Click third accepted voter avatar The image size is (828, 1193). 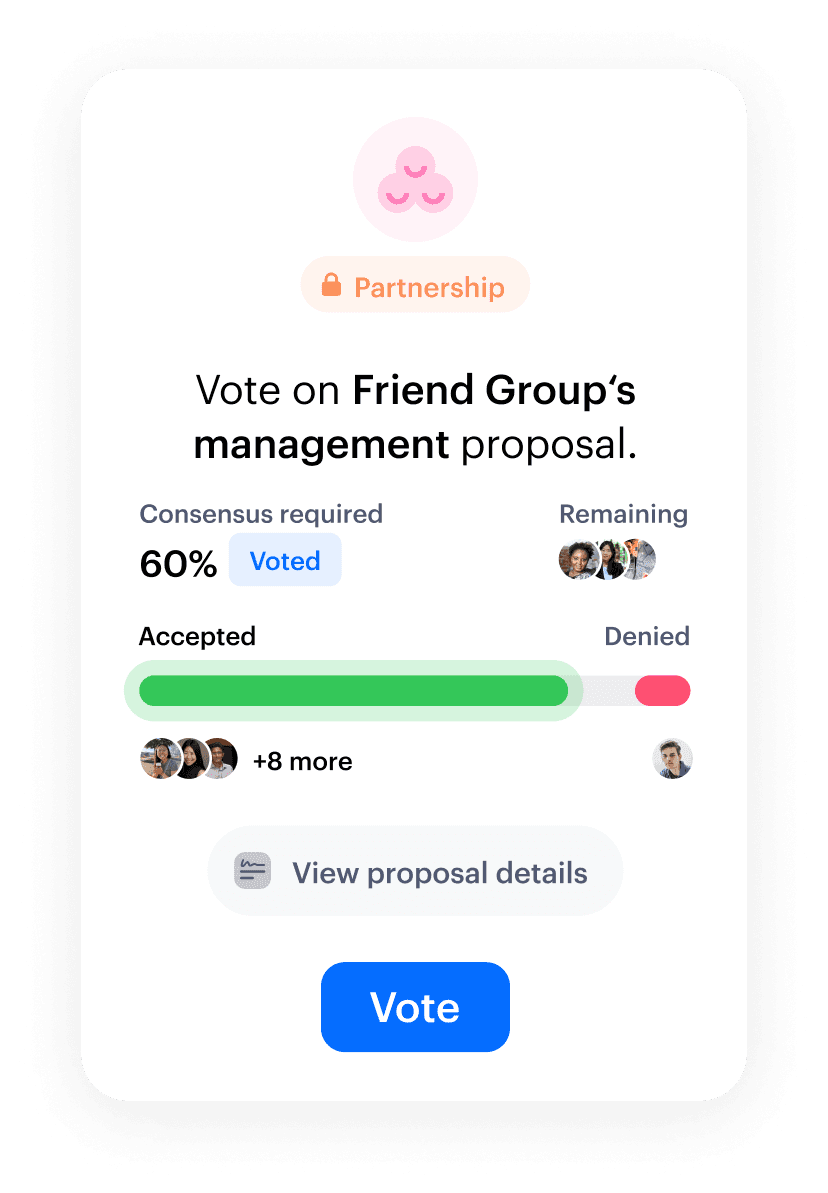[x=221, y=759]
